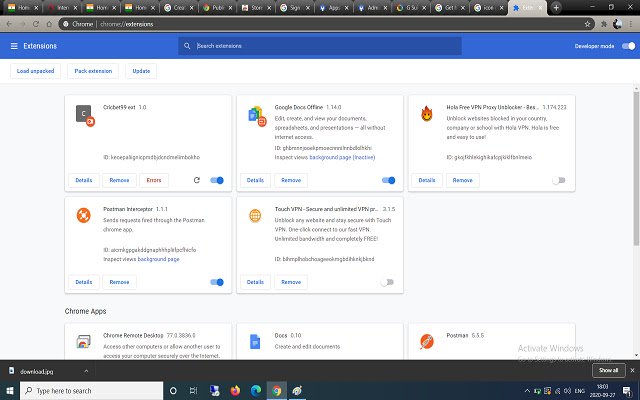Click the Cricbet99 ext extension icon

(x=85, y=116)
